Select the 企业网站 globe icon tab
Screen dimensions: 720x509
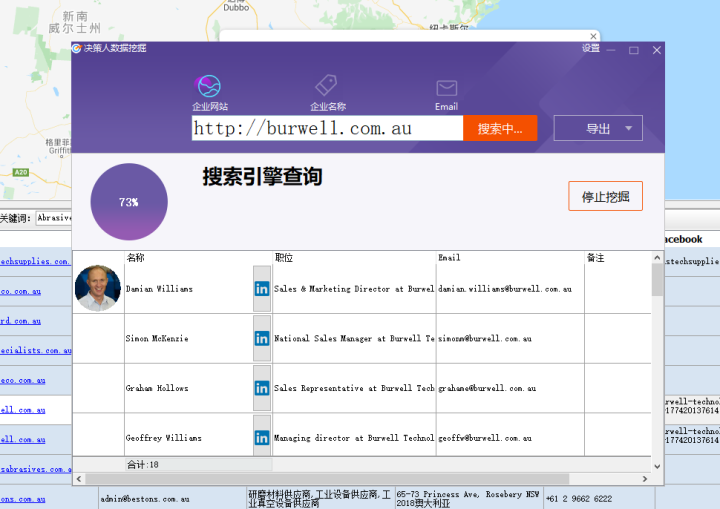click(x=209, y=93)
